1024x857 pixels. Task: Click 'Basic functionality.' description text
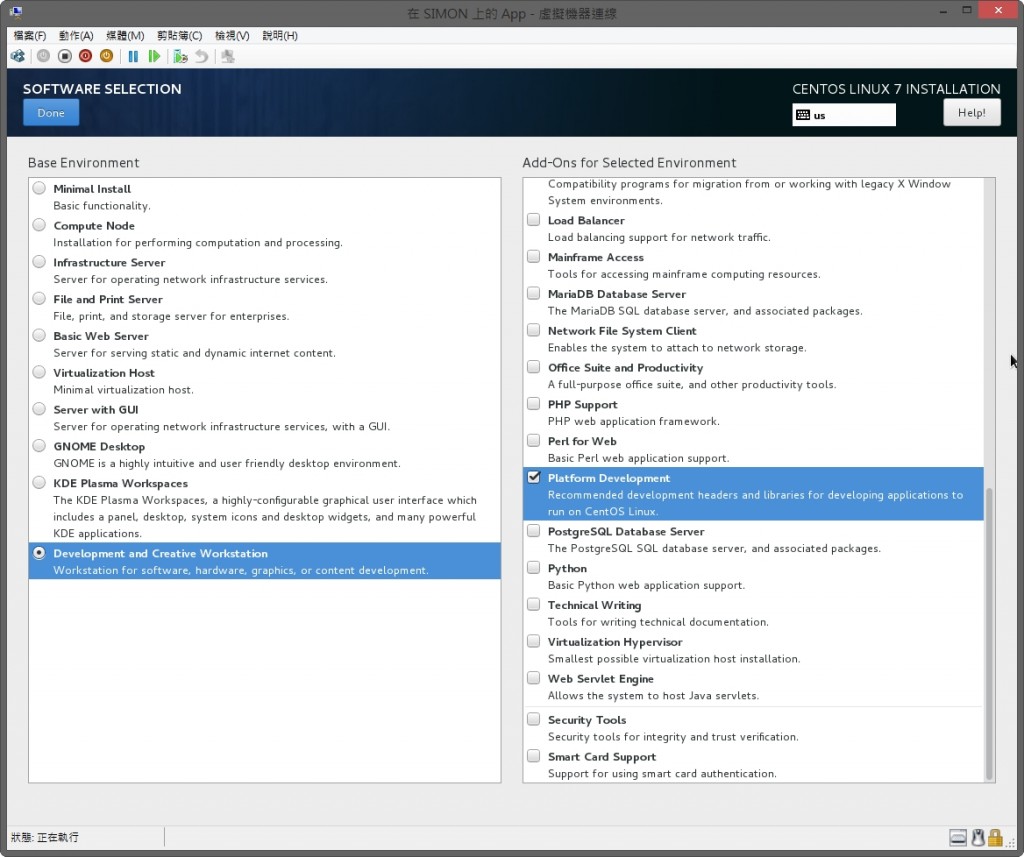[x=102, y=206]
